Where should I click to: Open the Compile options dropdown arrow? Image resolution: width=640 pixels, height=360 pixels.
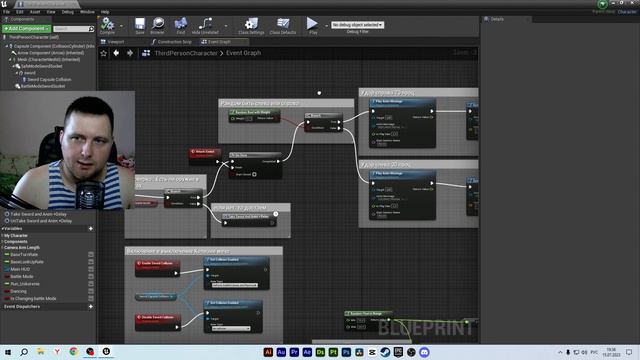pos(121,26)
